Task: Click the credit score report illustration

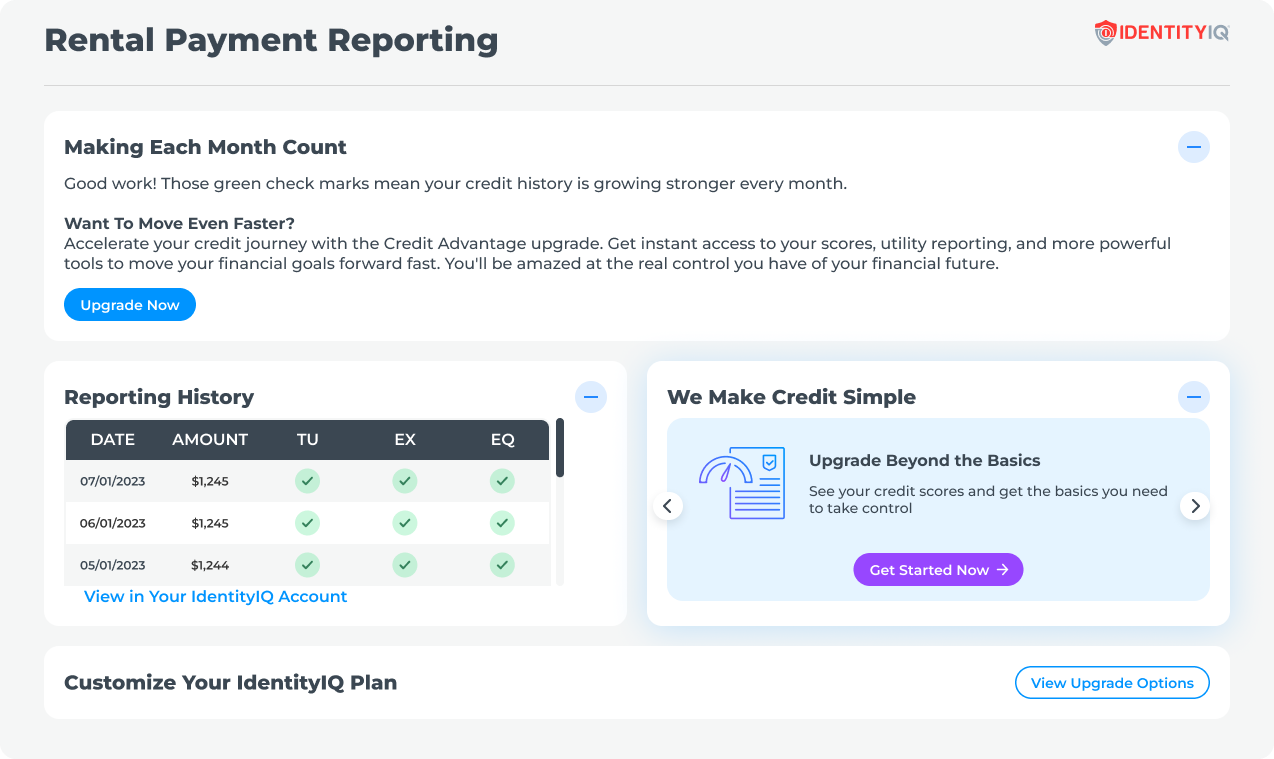Action: coord(742,483)
